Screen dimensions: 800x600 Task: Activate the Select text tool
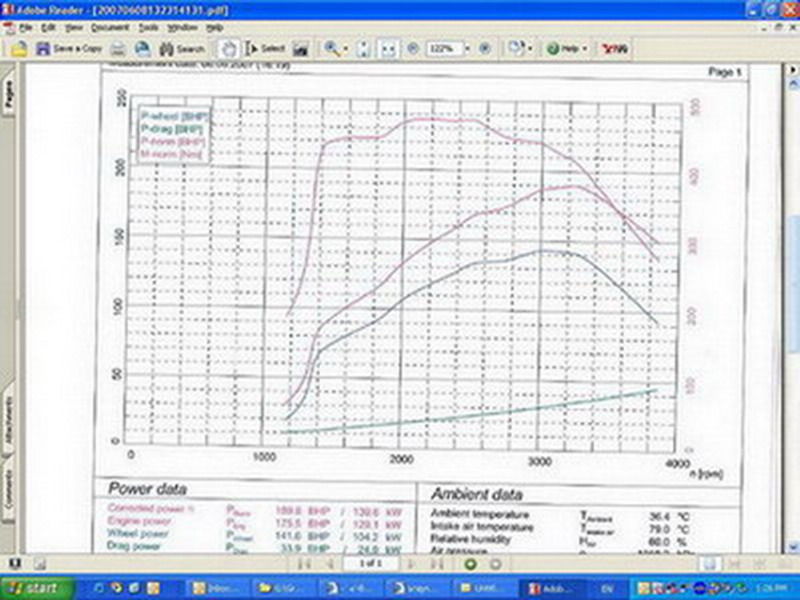pos(266,48)
